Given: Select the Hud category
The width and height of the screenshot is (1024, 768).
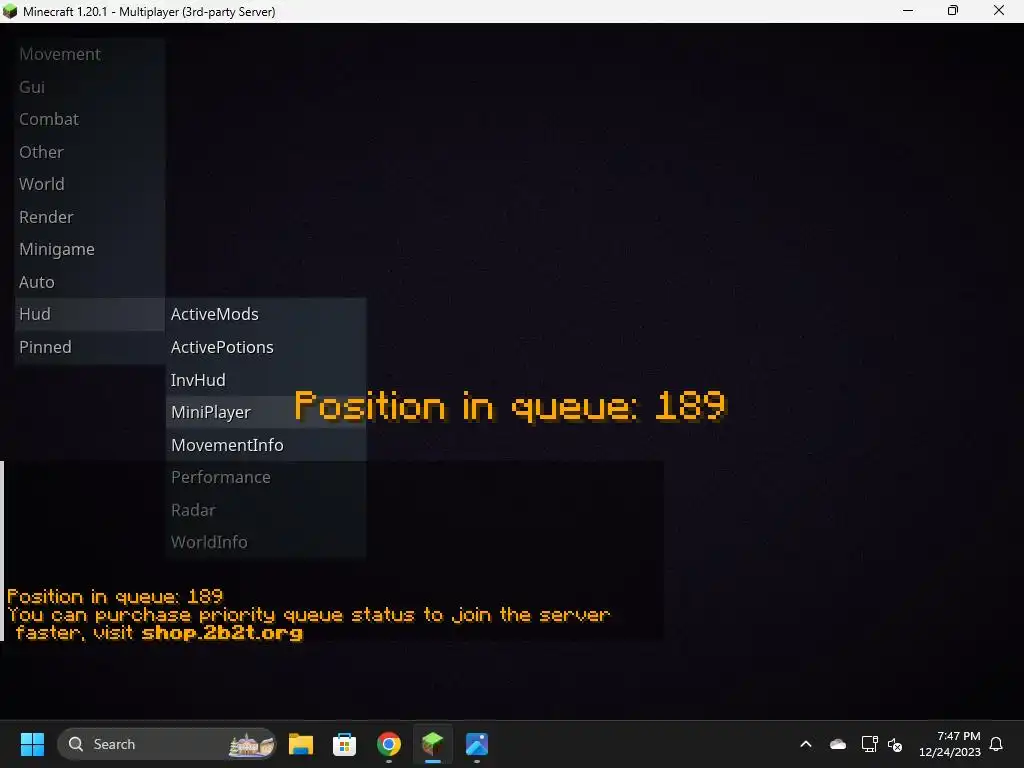Looking at the screenshot, I should [x=89, y=314].
